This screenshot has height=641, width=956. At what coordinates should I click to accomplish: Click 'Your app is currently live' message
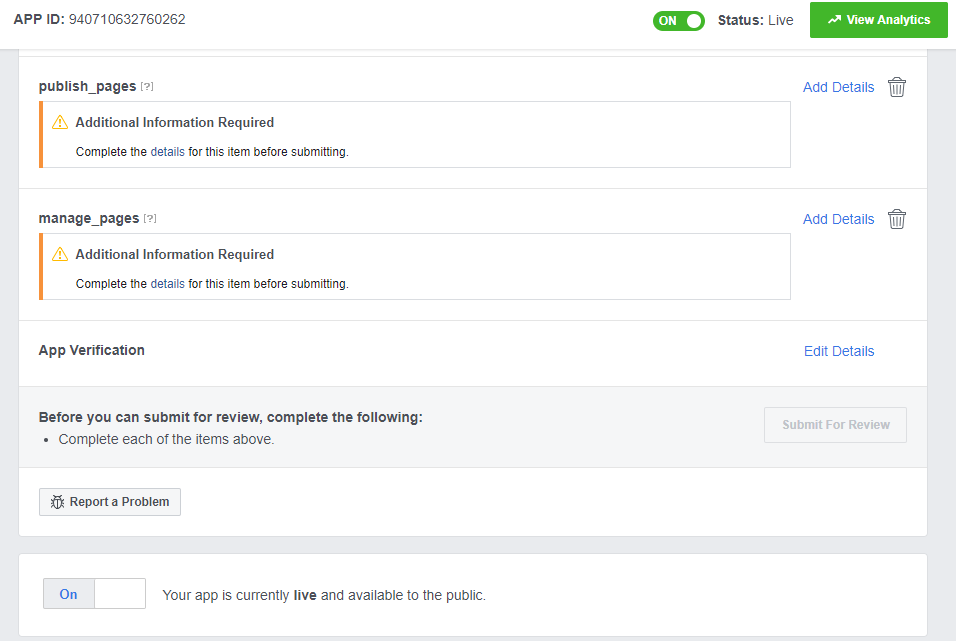tap(324, 595)
